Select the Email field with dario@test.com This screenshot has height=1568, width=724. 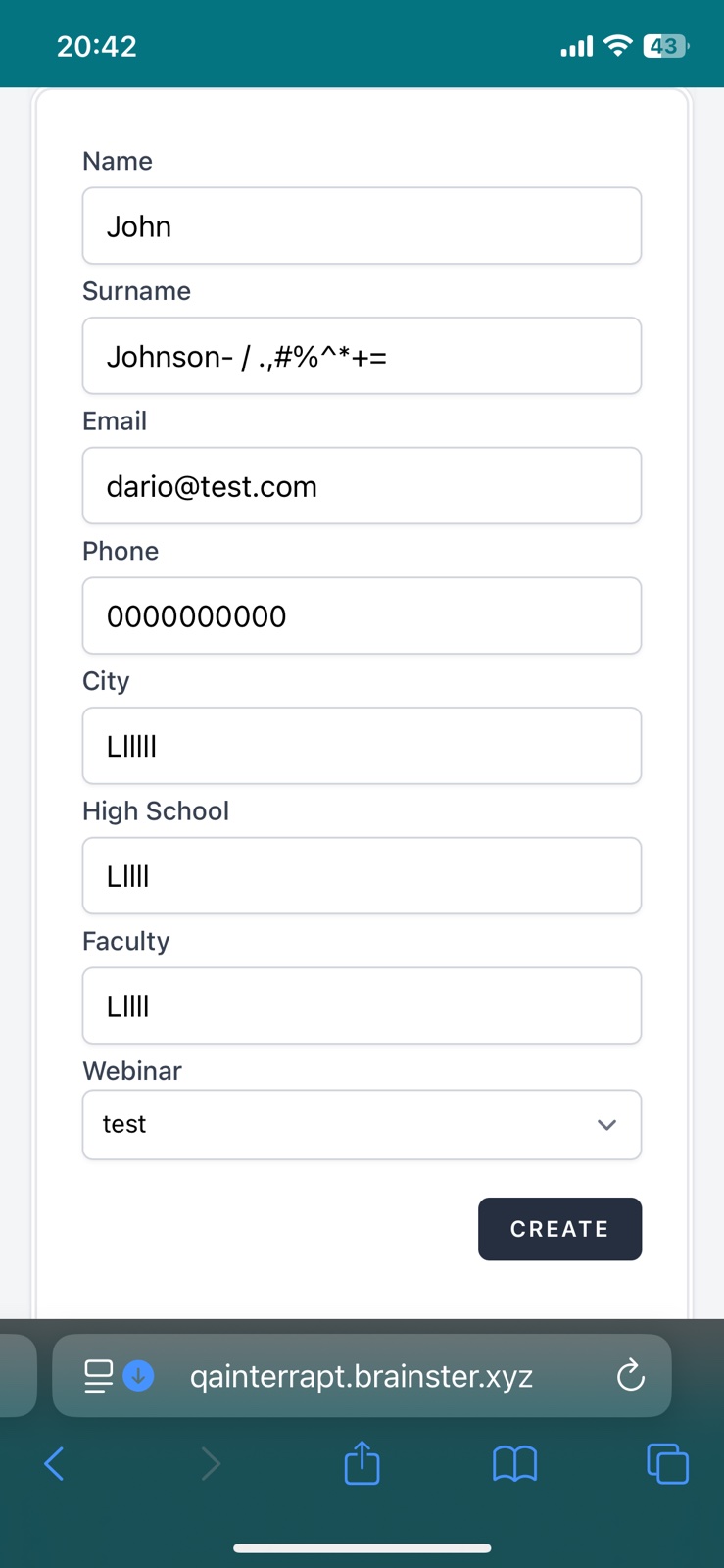(x=362, y=486)
